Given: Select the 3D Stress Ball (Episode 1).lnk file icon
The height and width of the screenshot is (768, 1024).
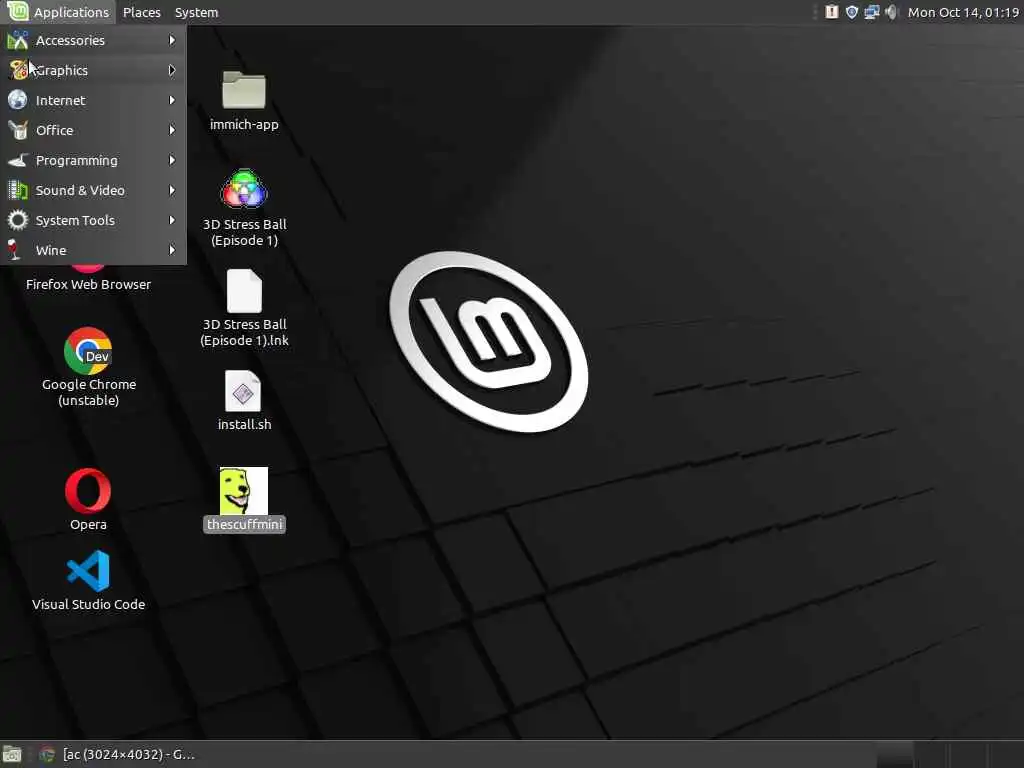Looking at the screenshot, I should point(244,291).
